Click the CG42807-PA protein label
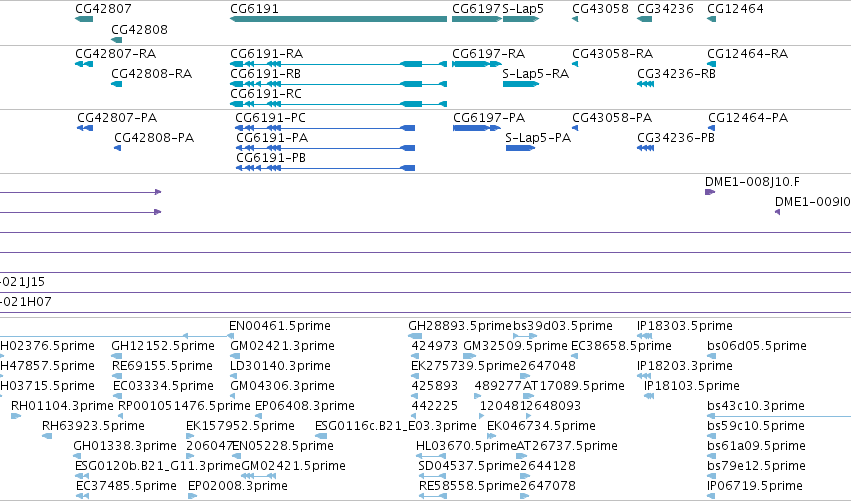Image resolution: width=851 pixels, height=501 pixels. point(117,118)
